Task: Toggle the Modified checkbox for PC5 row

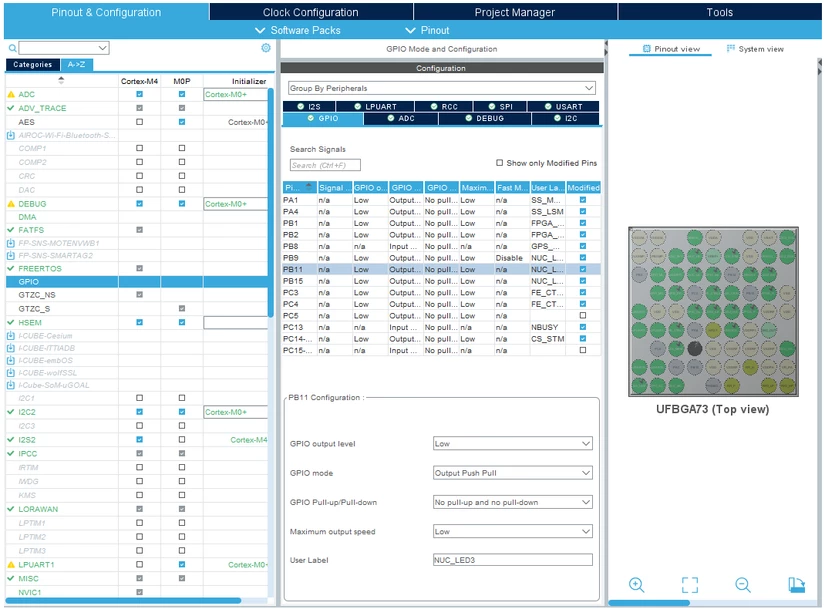Action: pos(582,315)
